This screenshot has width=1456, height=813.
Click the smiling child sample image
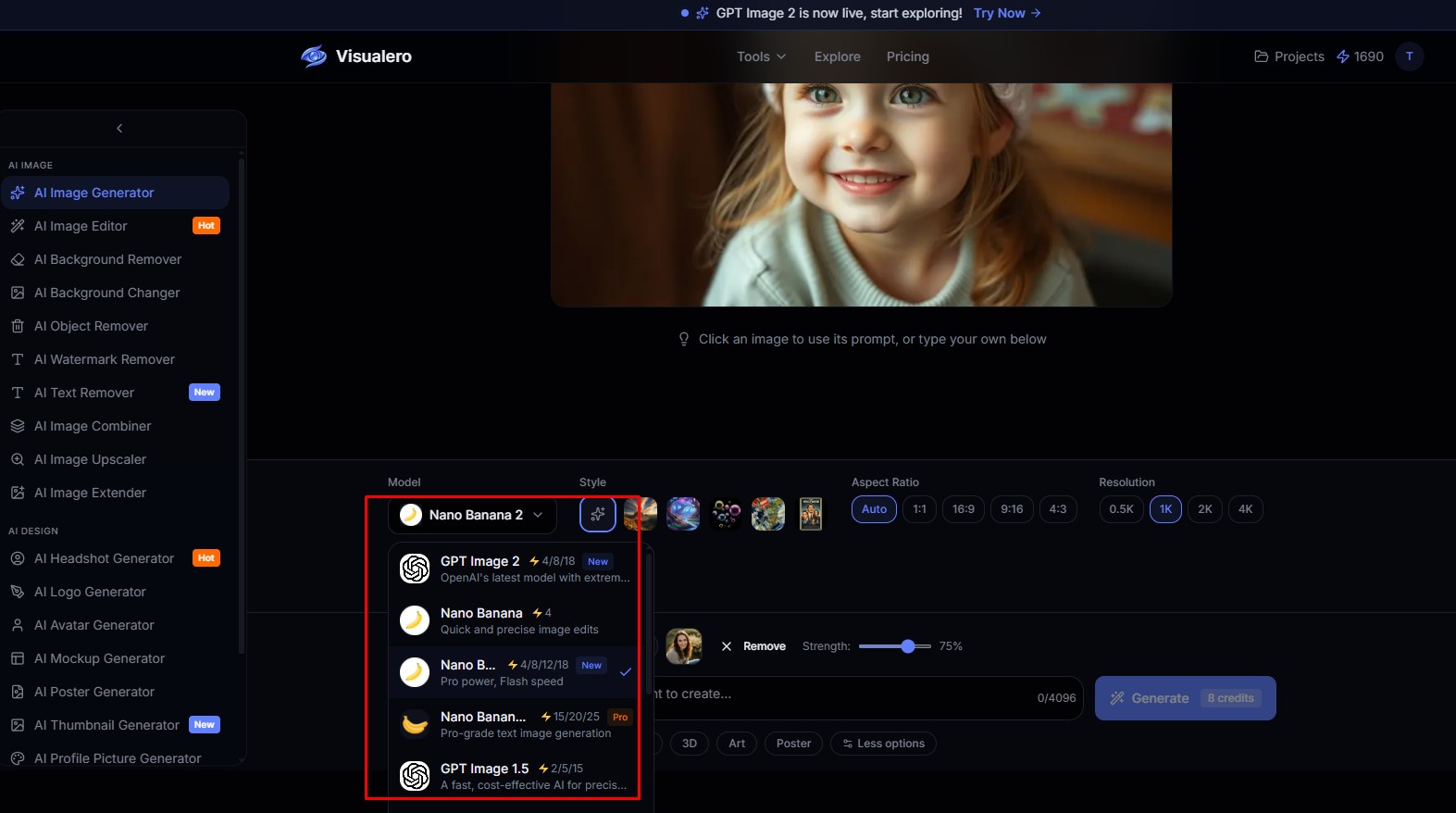(862, 194)
